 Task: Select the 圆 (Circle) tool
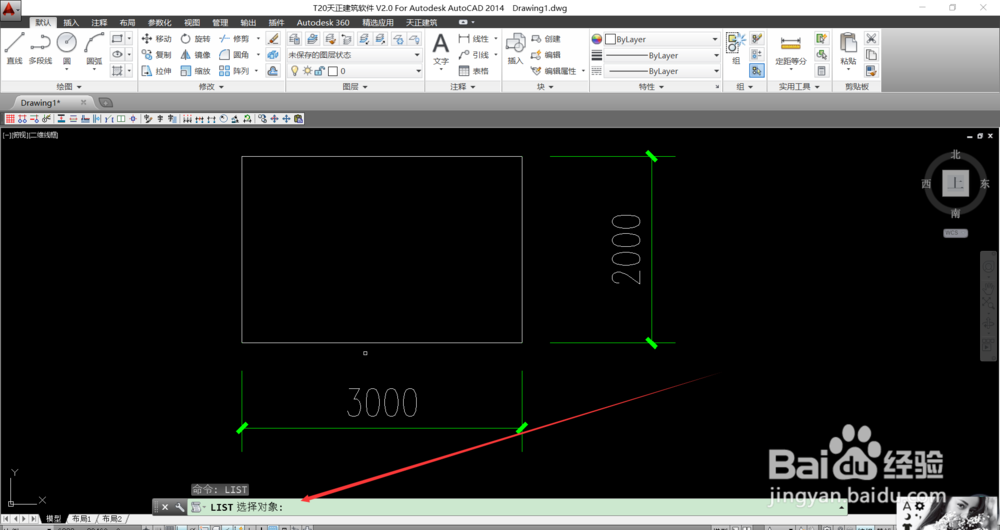click(x=67, y=48)
